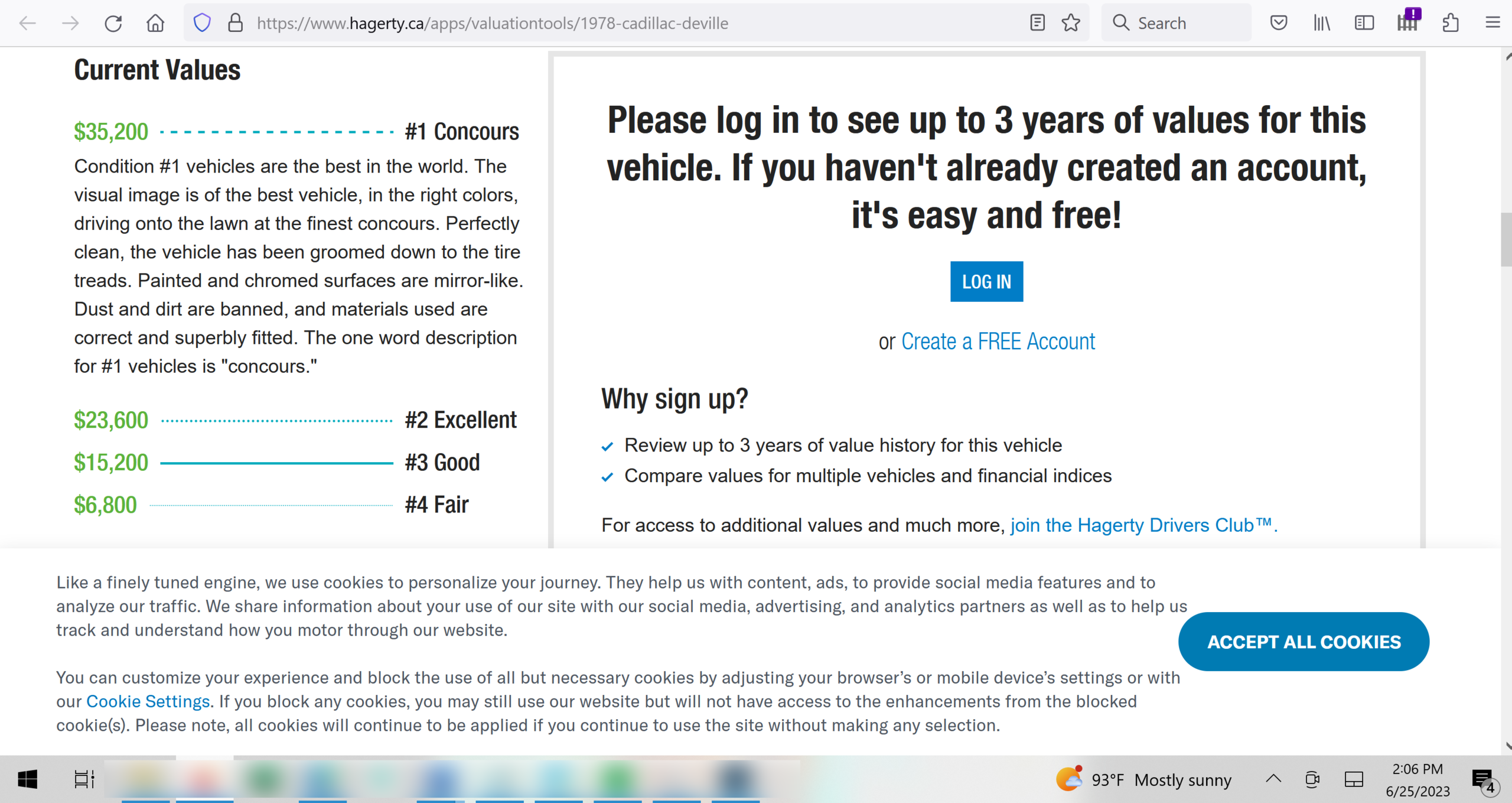1512x803 pixels.
Task: Click the site padlock security icon
Action: click(235, 23)
